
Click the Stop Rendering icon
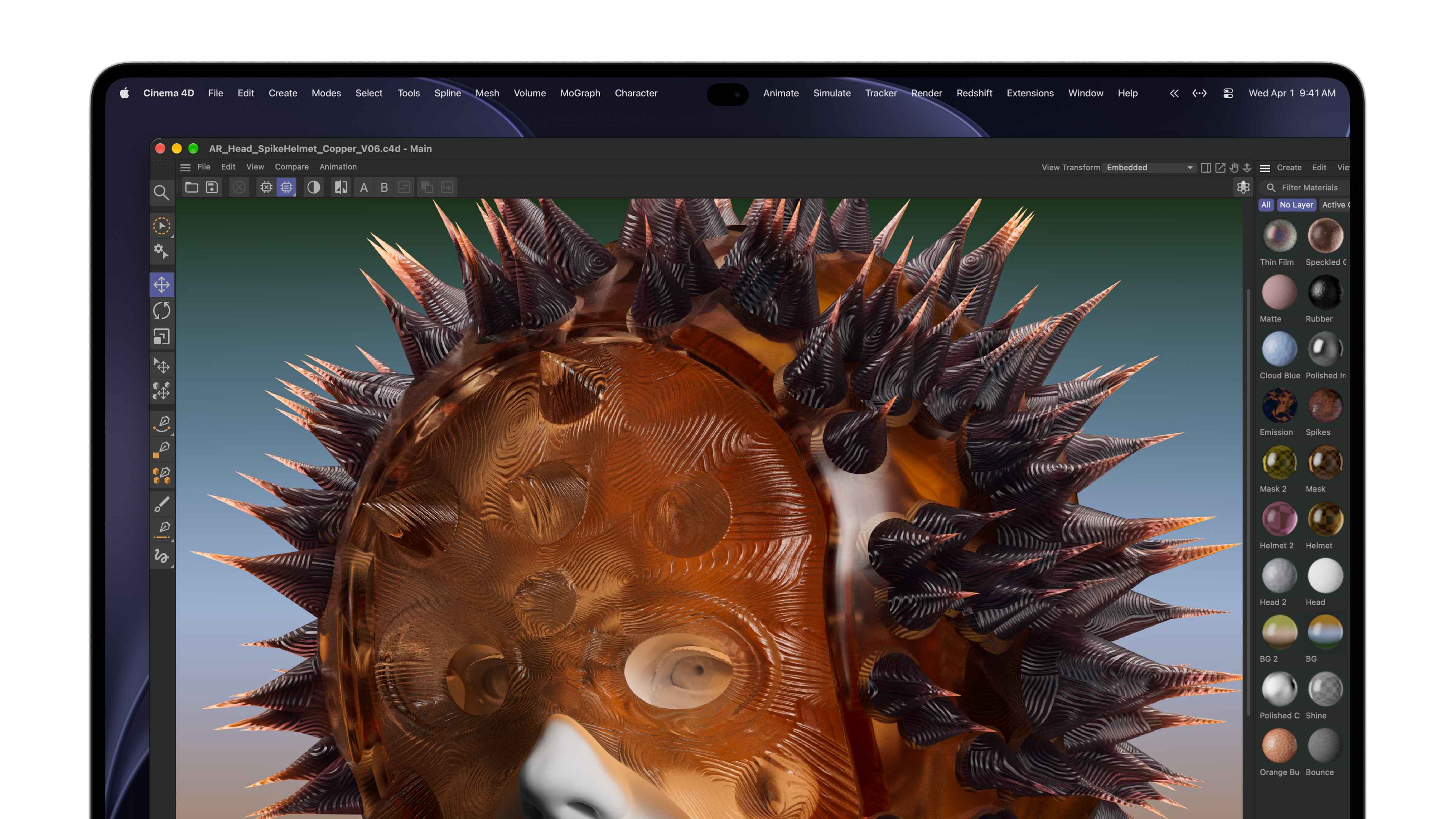239,187
